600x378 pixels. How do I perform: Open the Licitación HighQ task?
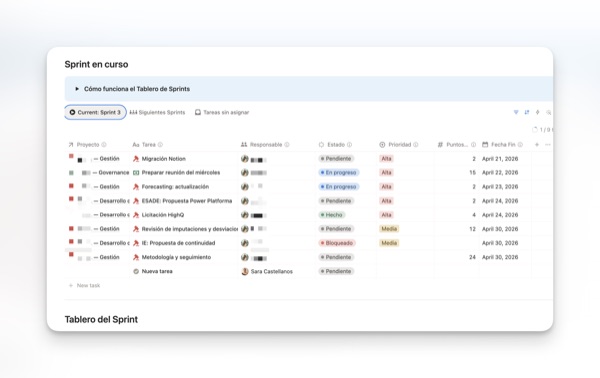point(163,215)
